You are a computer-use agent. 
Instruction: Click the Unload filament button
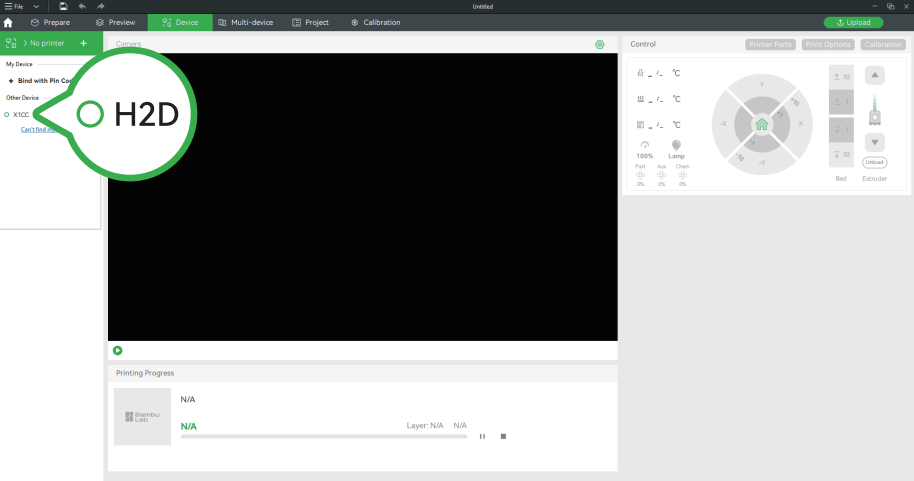pyautogui.click(x=874, y=163)
